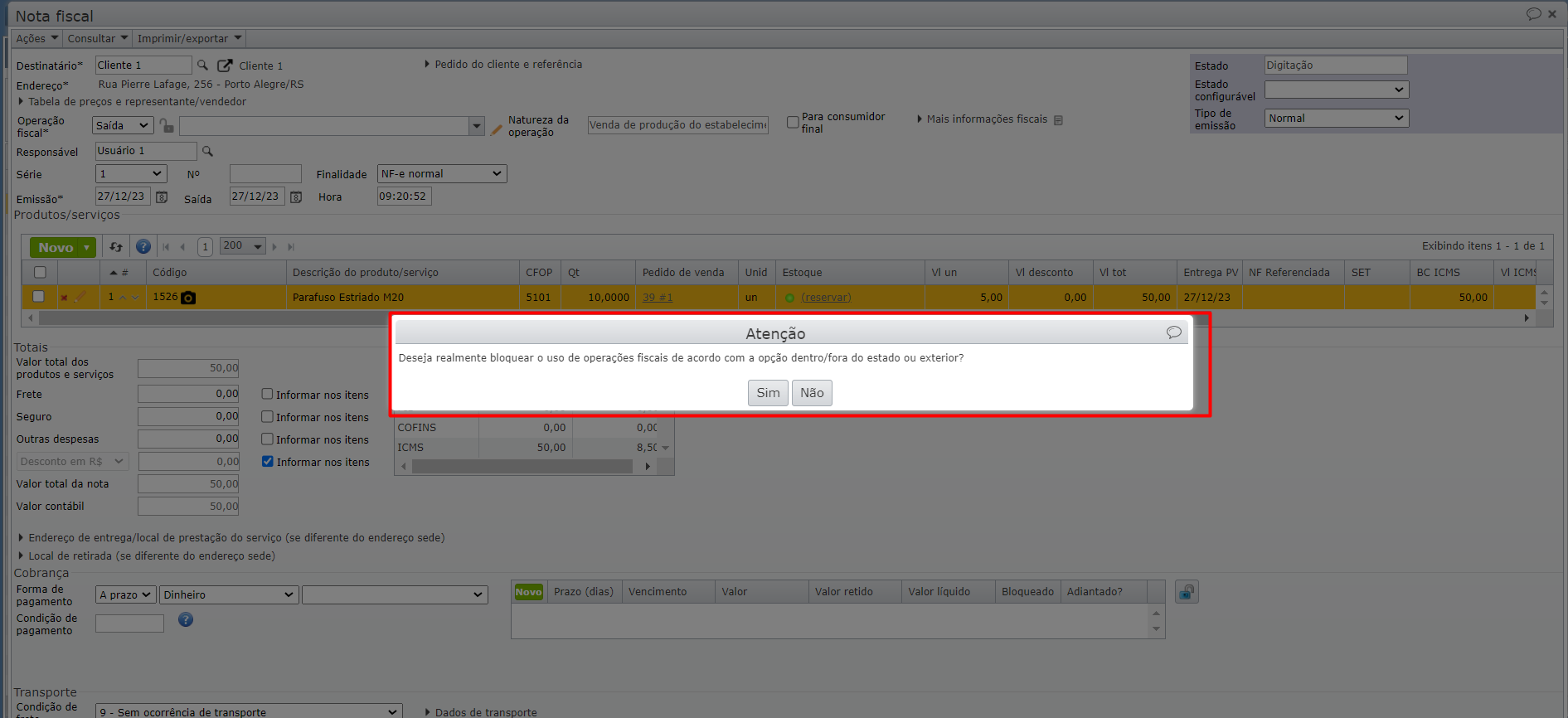Screen dimensions: 1568x718
Task: Open the Tipo de emissão dropdown
Action: point(1337,119)
